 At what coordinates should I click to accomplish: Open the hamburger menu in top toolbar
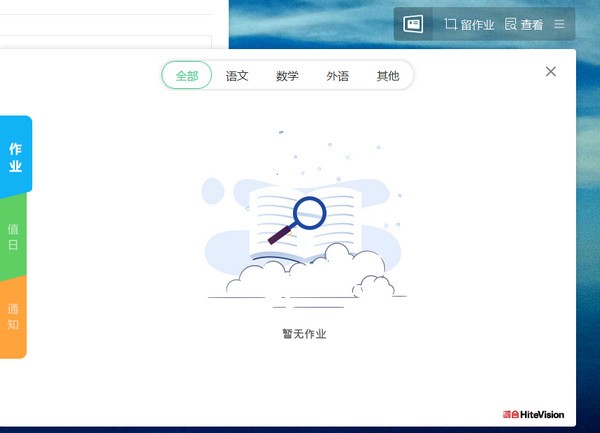point(560,24)
